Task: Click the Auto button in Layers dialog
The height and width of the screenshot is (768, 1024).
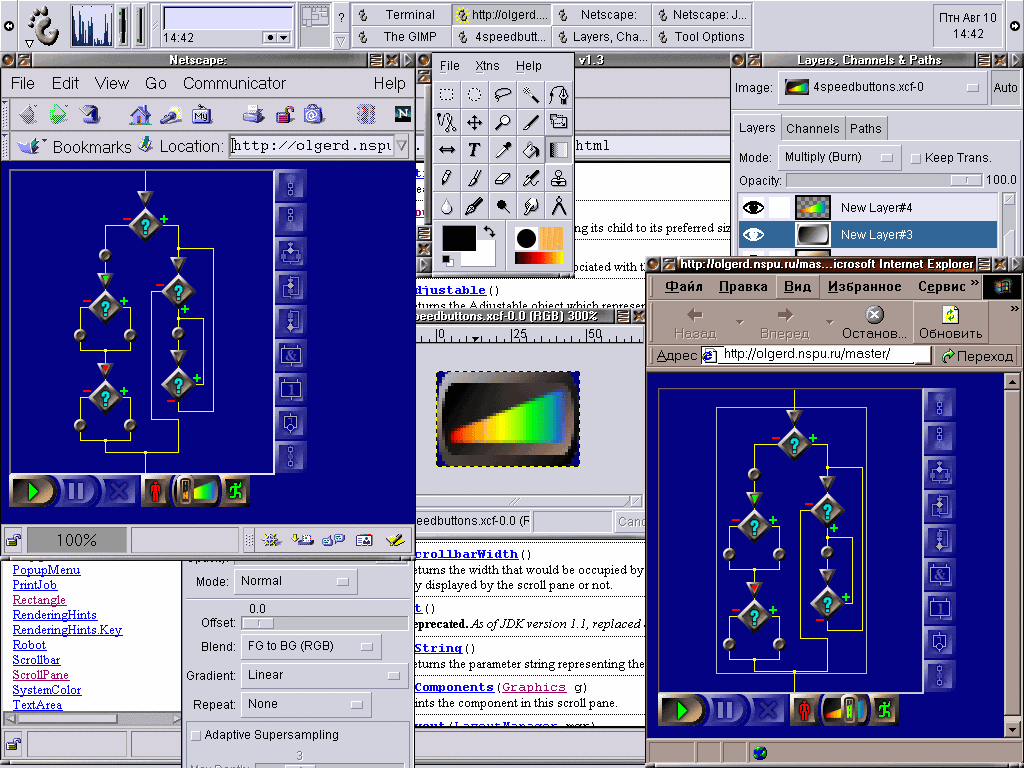Action: [1005, 88]
